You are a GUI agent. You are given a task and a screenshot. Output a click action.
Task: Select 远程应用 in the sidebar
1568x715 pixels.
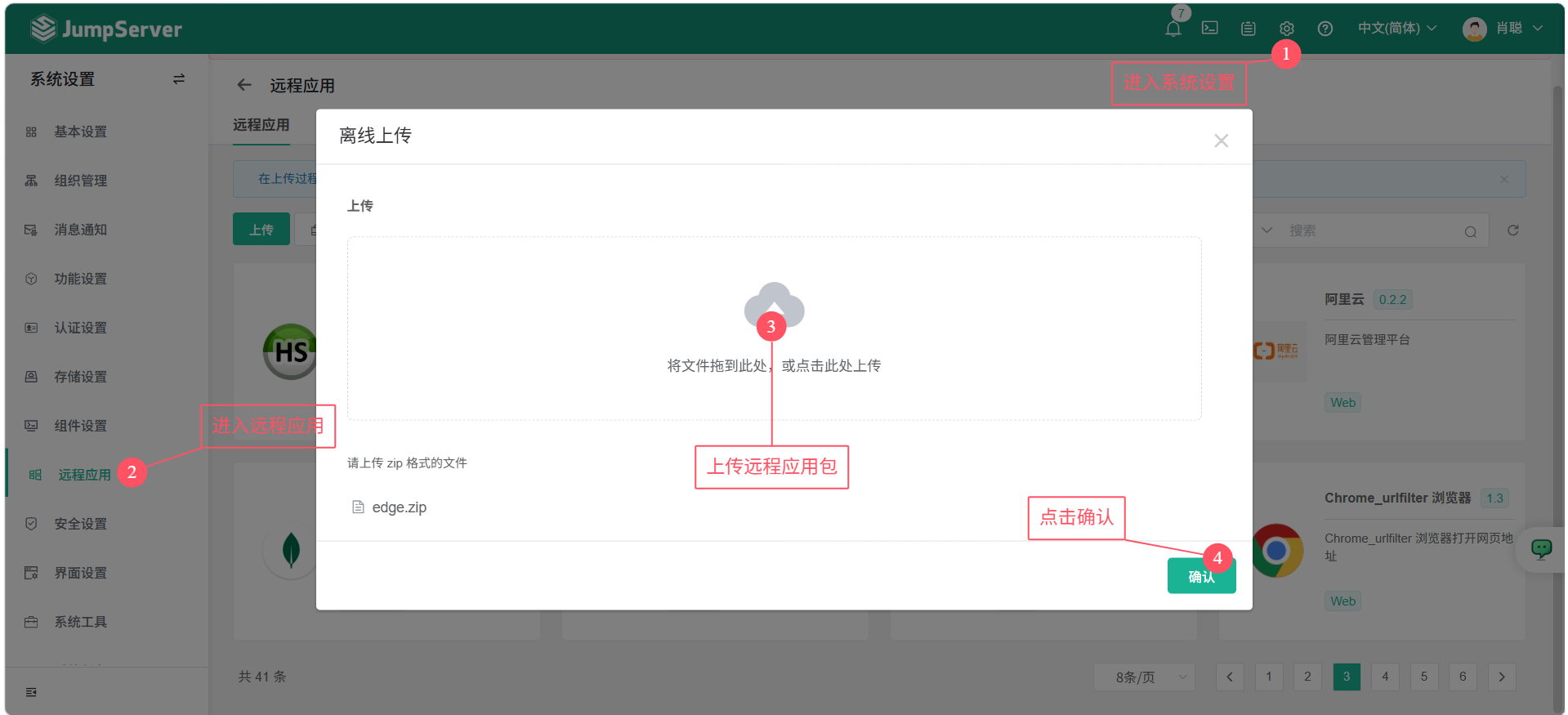click(83, 475)
